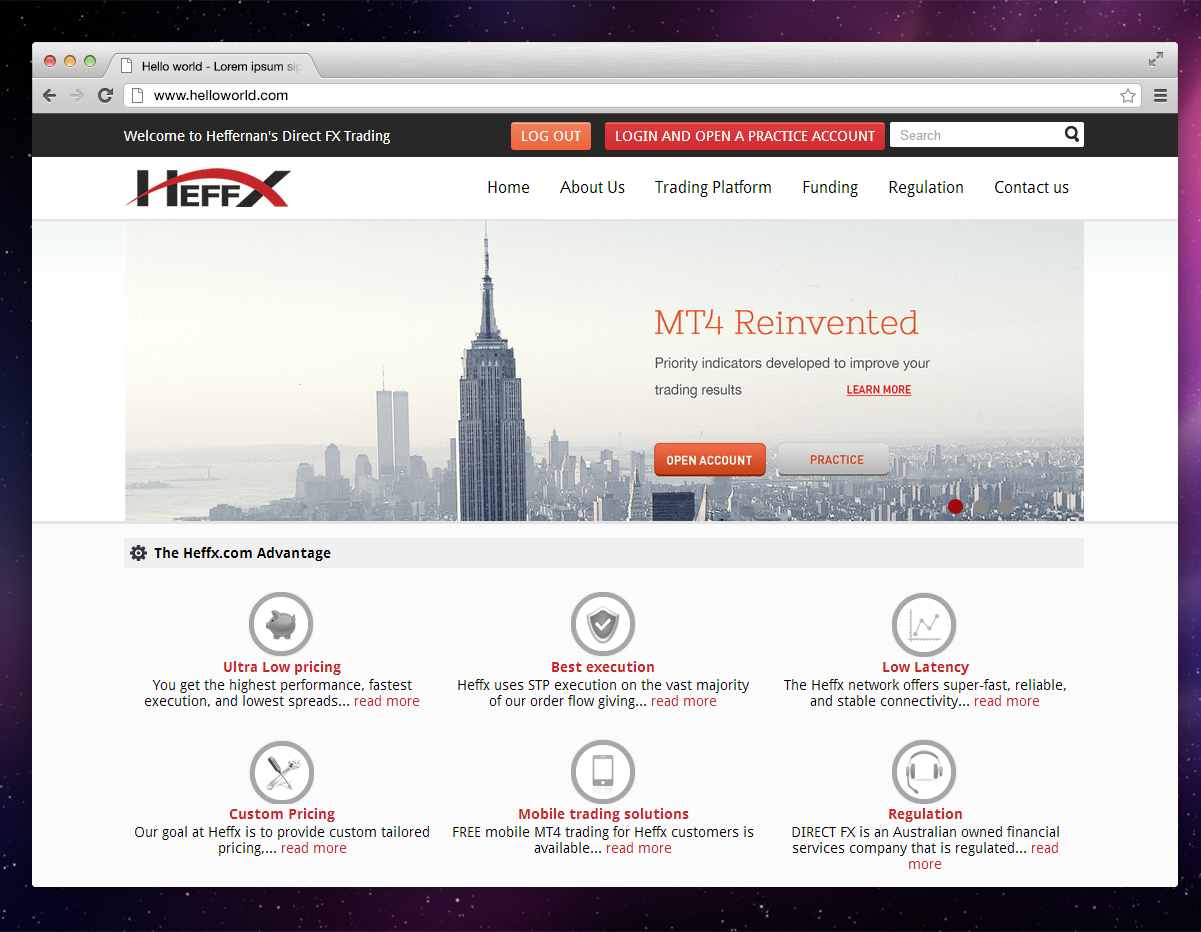Click the page icon in address bar
This screenshot has width=1201, height=932.
coord(139,96)
